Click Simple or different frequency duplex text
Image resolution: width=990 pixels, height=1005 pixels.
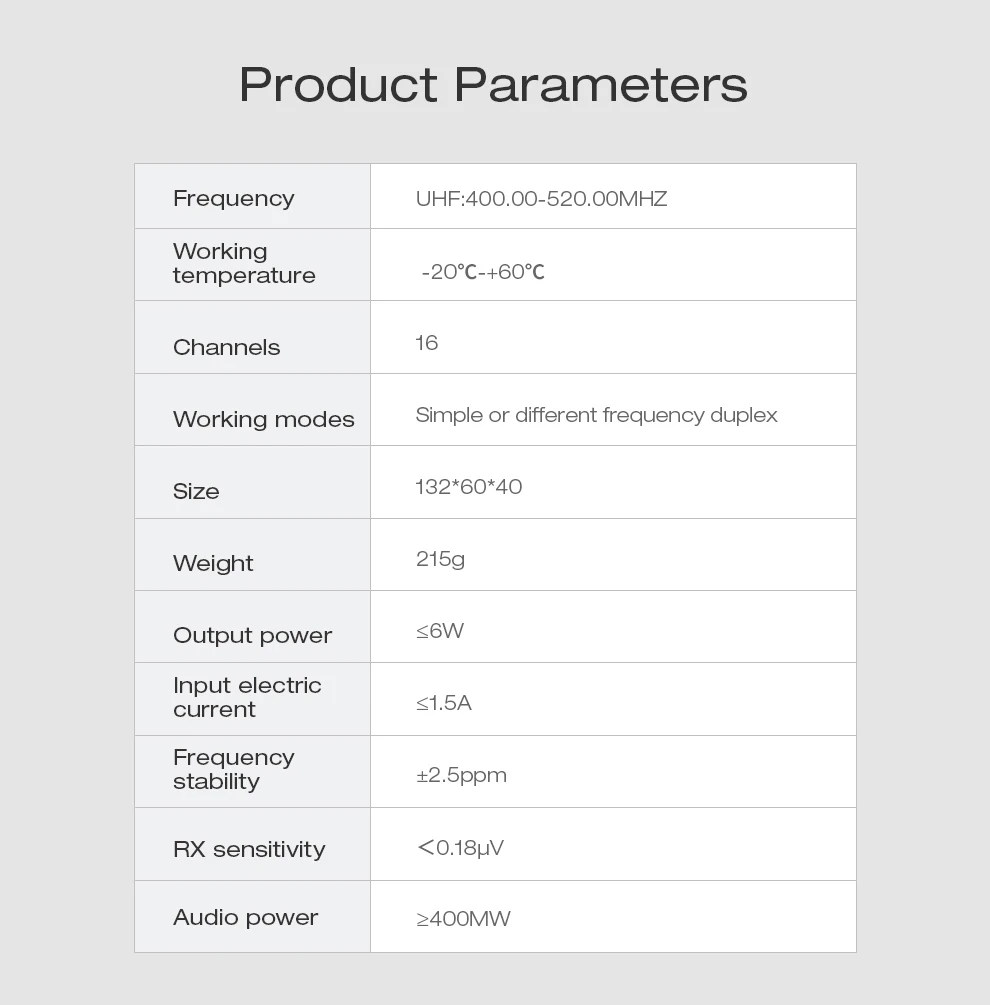click(597, 415)
